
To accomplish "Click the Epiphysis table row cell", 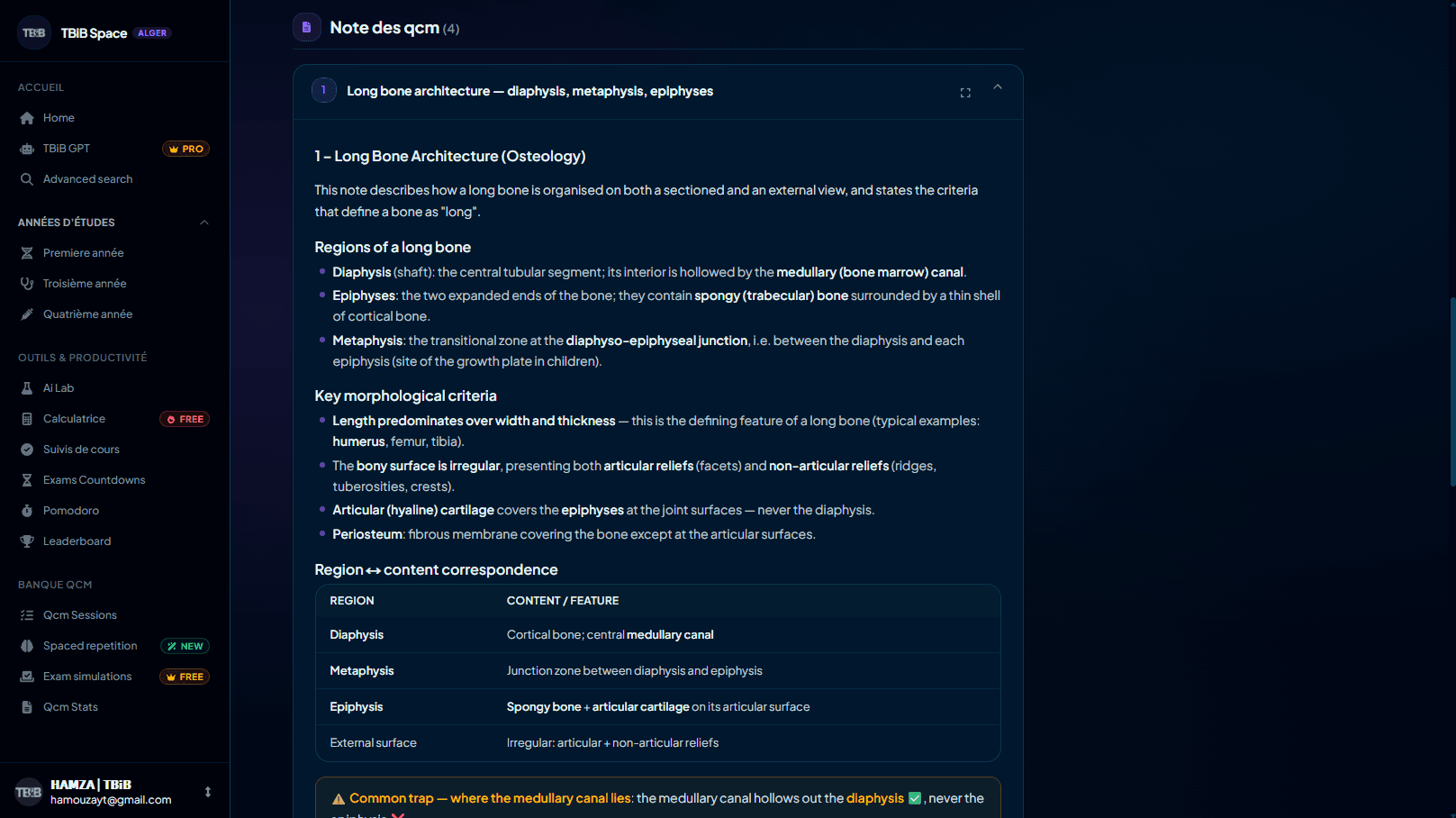I will point(357,707).
